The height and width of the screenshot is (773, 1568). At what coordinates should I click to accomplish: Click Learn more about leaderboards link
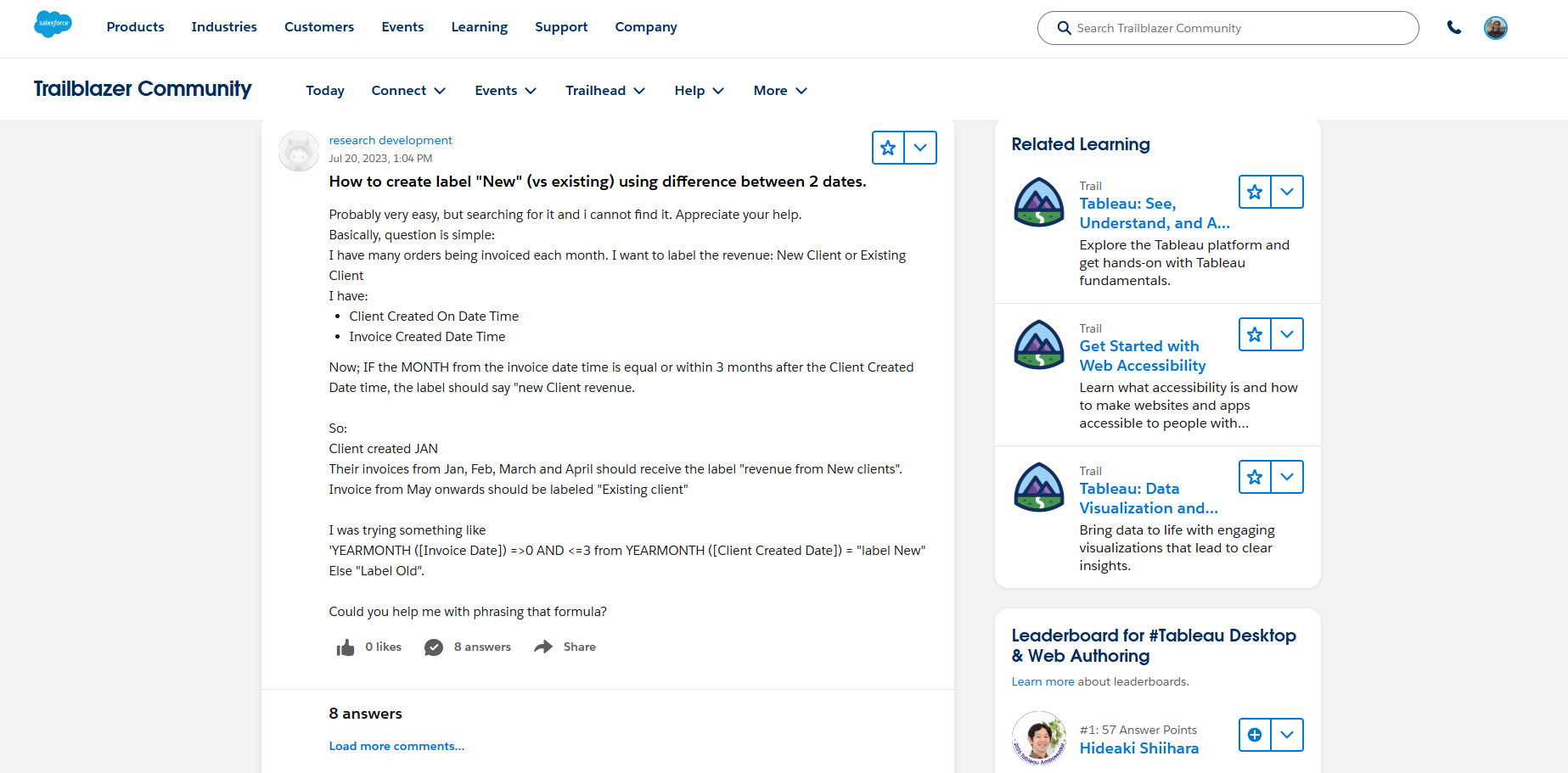click(x=1043, y=682)
